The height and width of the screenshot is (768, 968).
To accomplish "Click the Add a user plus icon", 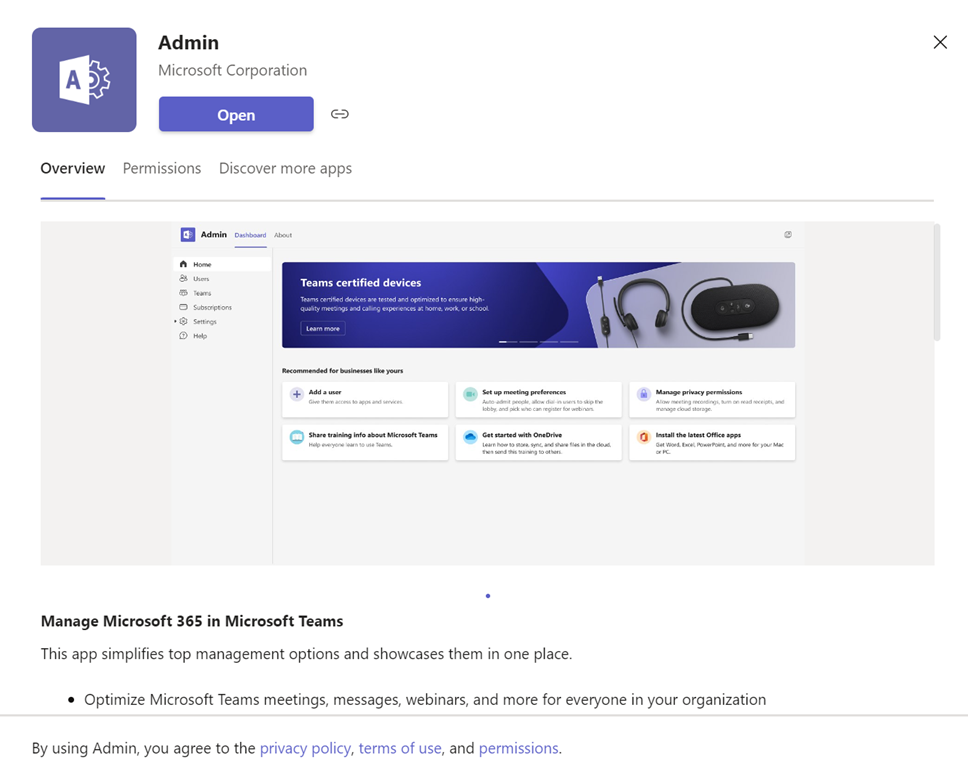I will tap(297, 395).
